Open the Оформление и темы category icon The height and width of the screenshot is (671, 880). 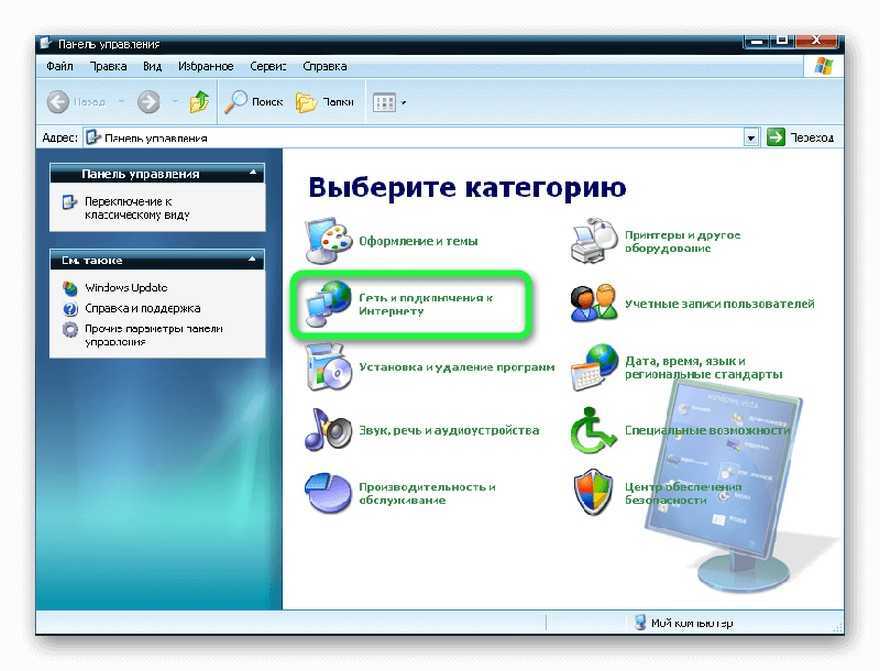329,240
